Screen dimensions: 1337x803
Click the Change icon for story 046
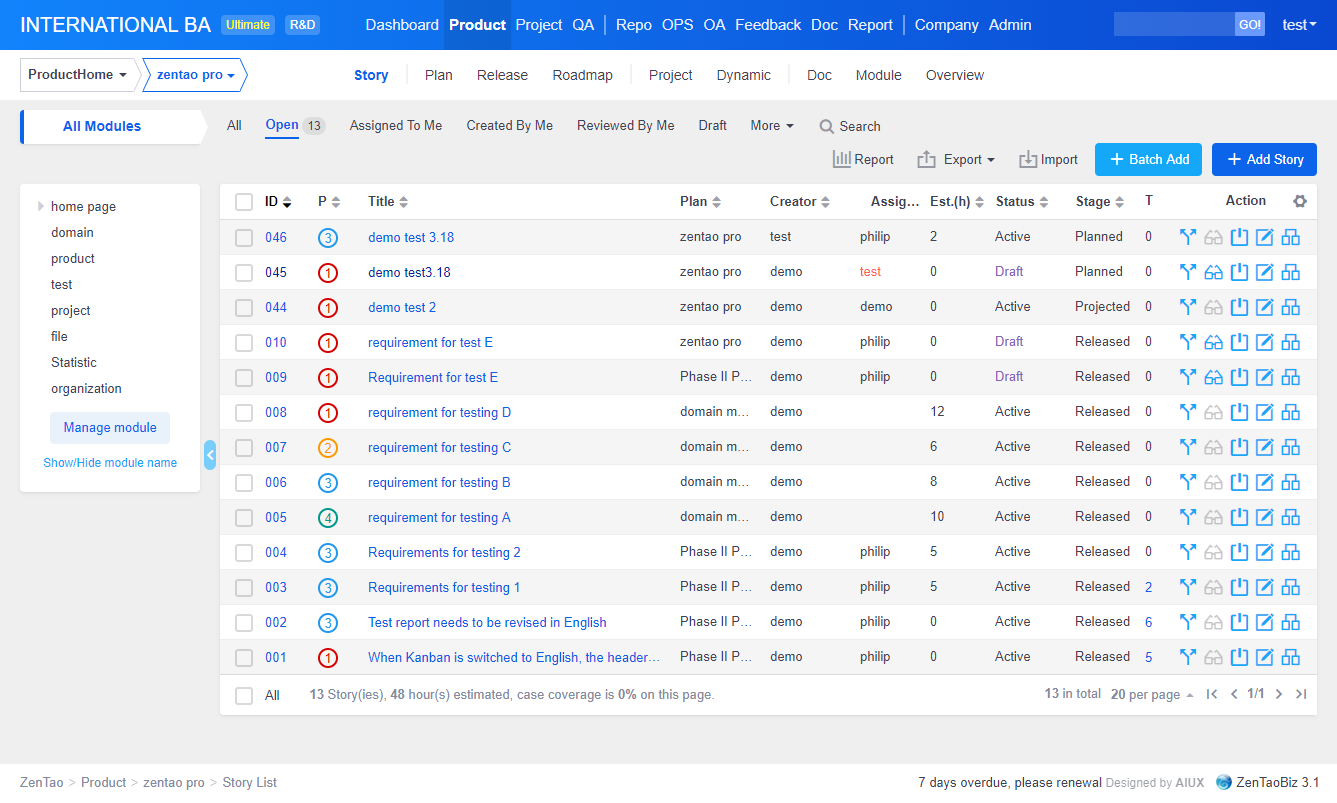tap(1187, 236)
